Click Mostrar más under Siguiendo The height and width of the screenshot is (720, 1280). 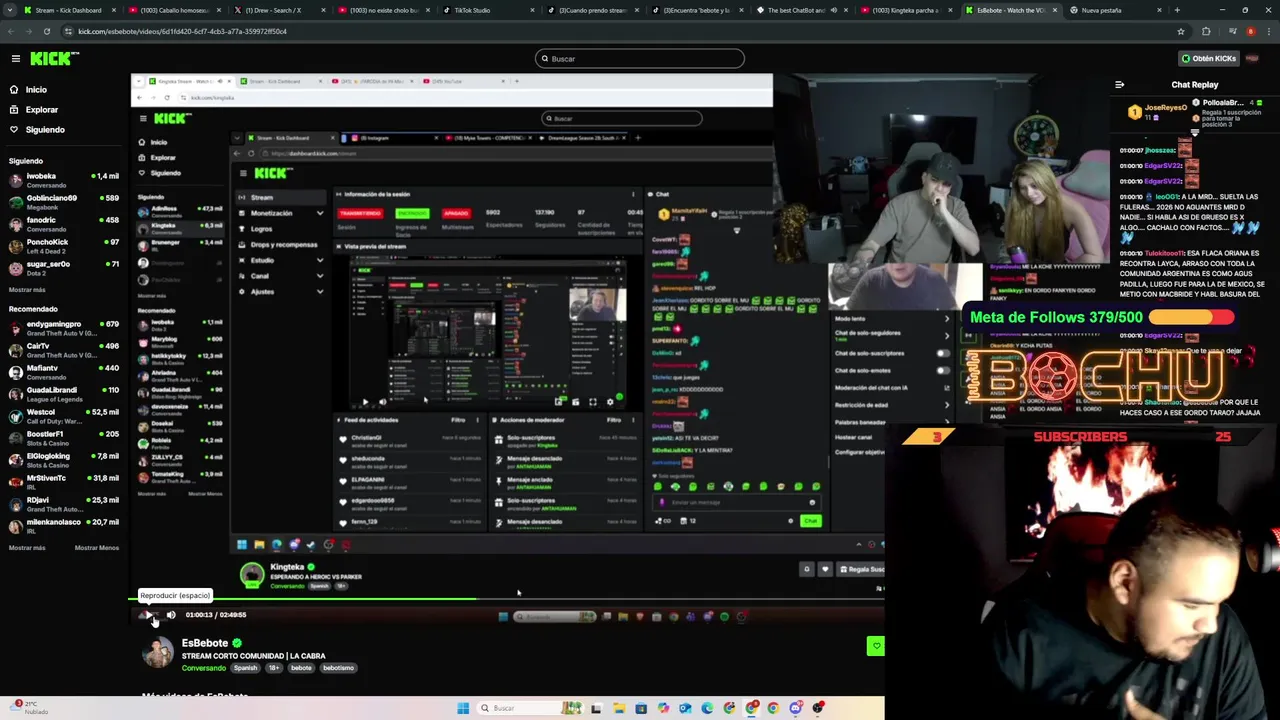click(27, 290)
